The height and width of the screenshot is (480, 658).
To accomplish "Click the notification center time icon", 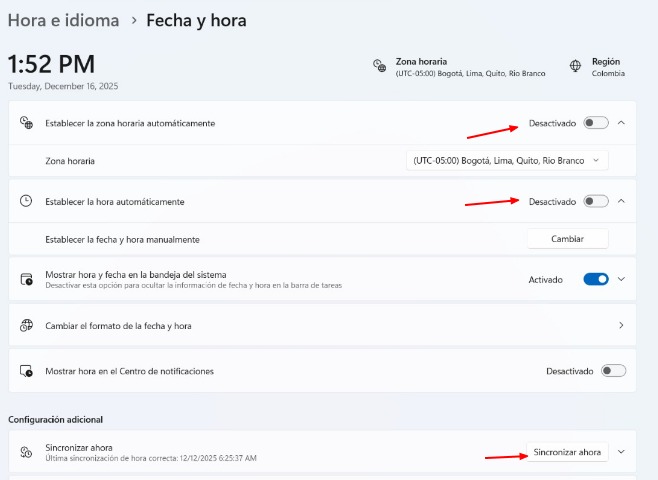I will [27, 371].
